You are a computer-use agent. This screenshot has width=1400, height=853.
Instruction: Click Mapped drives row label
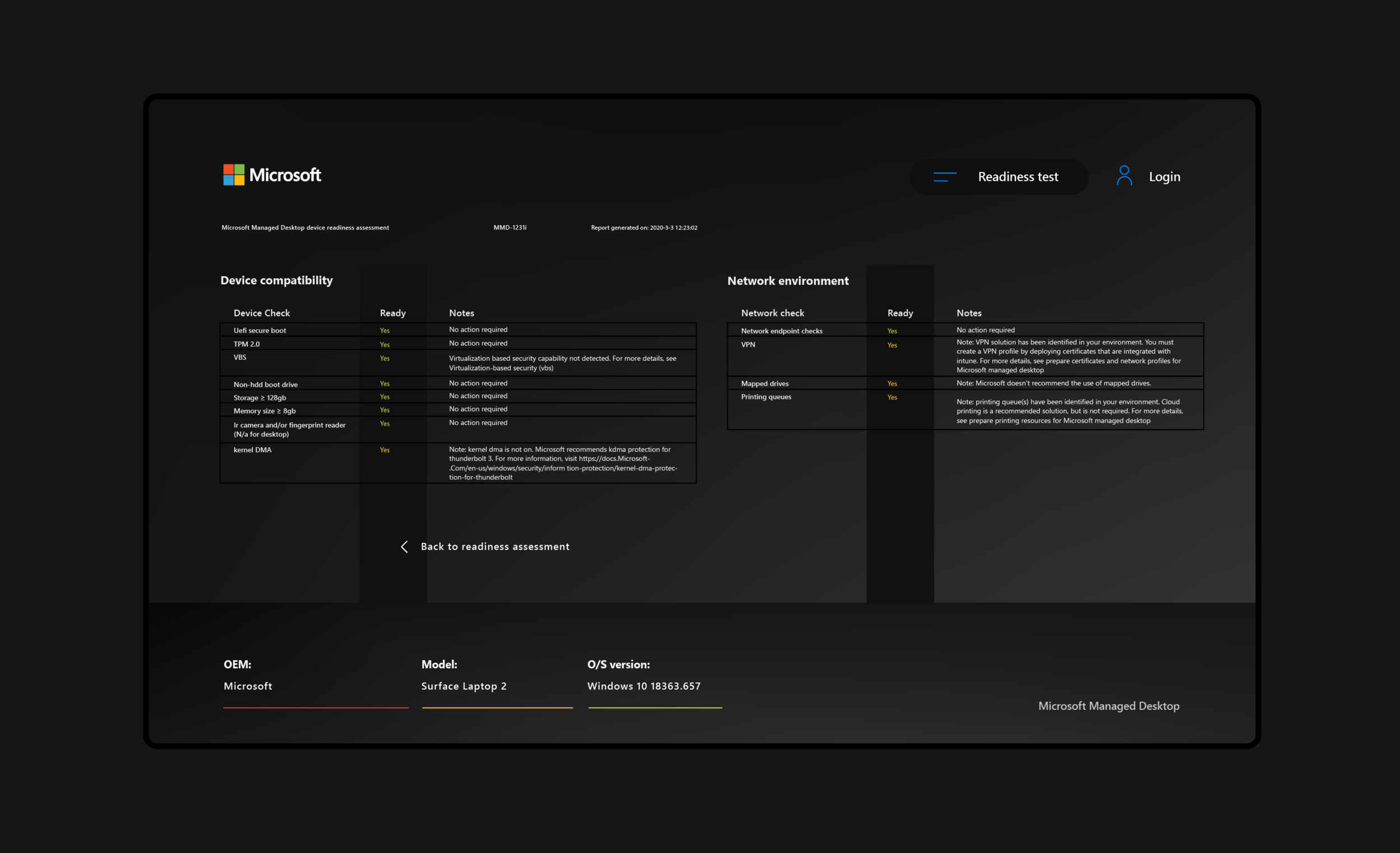coord(764,384)
